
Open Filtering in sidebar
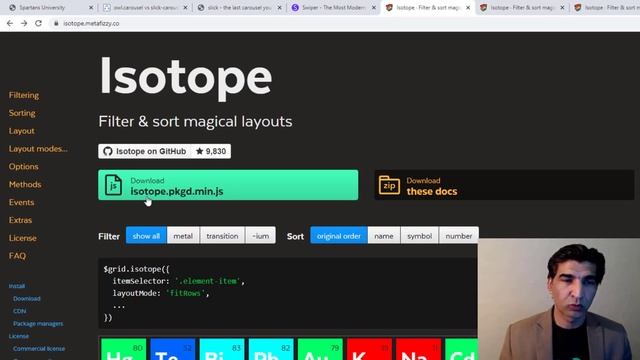point(24,95)
